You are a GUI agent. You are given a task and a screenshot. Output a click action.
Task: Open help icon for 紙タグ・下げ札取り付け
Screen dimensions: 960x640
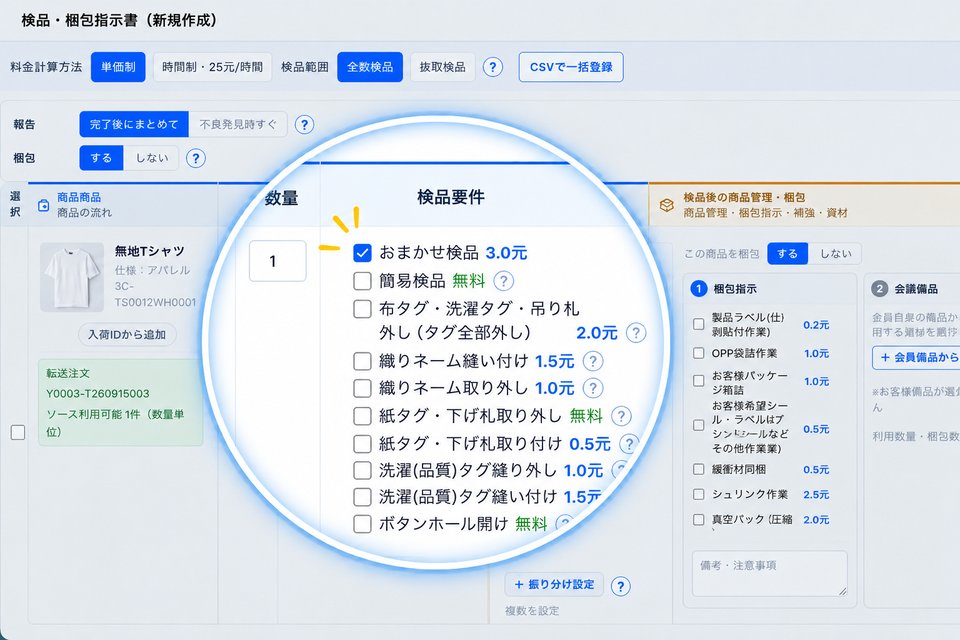(x=628, y=443)
